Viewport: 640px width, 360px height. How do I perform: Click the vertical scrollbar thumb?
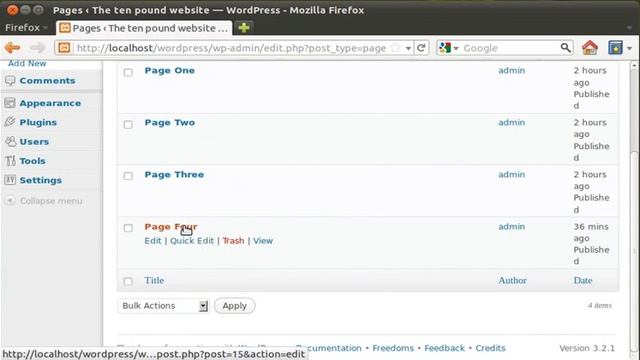(635, 250)
